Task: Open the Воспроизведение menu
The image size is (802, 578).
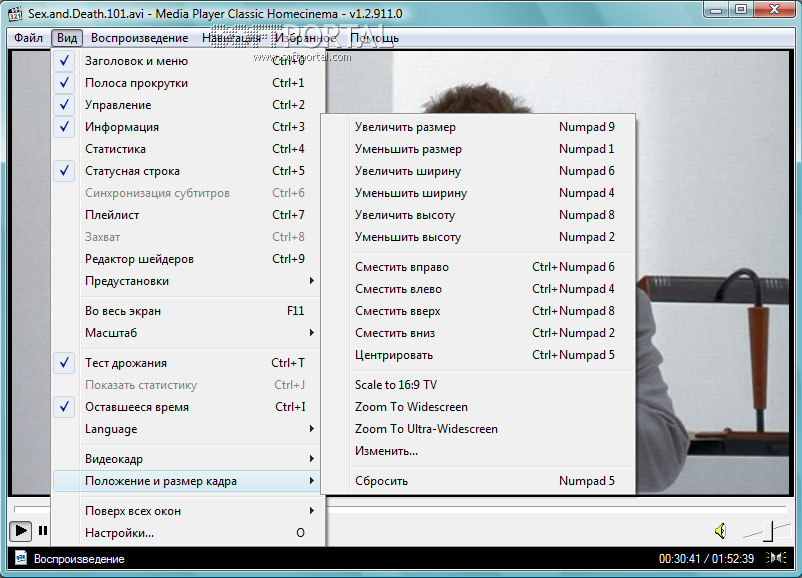Action: [x=139, y=38]
